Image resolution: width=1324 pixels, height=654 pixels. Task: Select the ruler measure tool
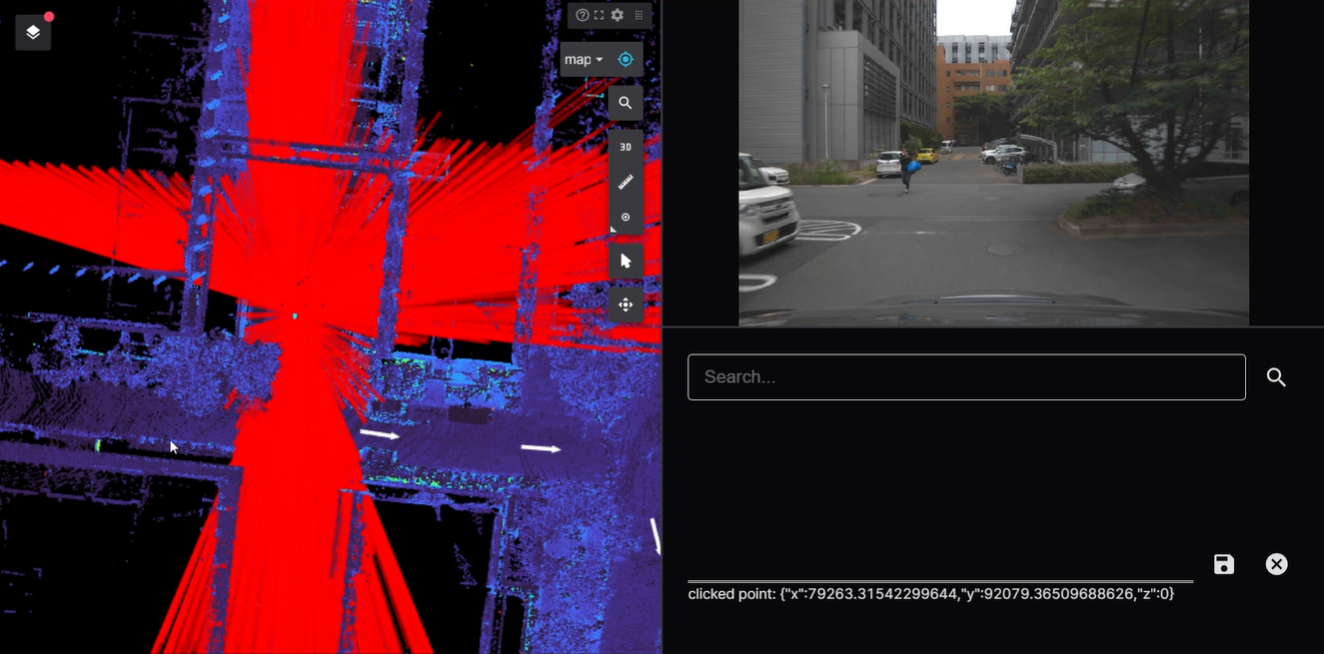tap(625, 182)
